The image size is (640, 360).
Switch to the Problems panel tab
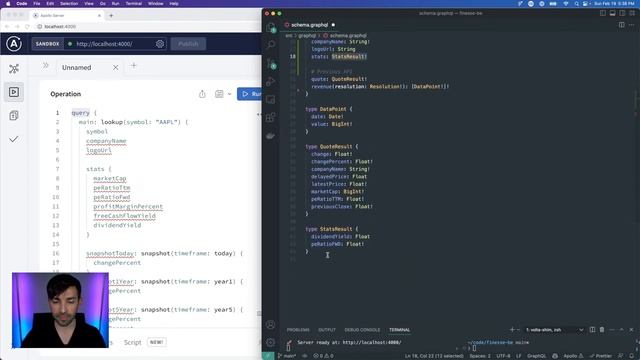(x=298, y=330)
